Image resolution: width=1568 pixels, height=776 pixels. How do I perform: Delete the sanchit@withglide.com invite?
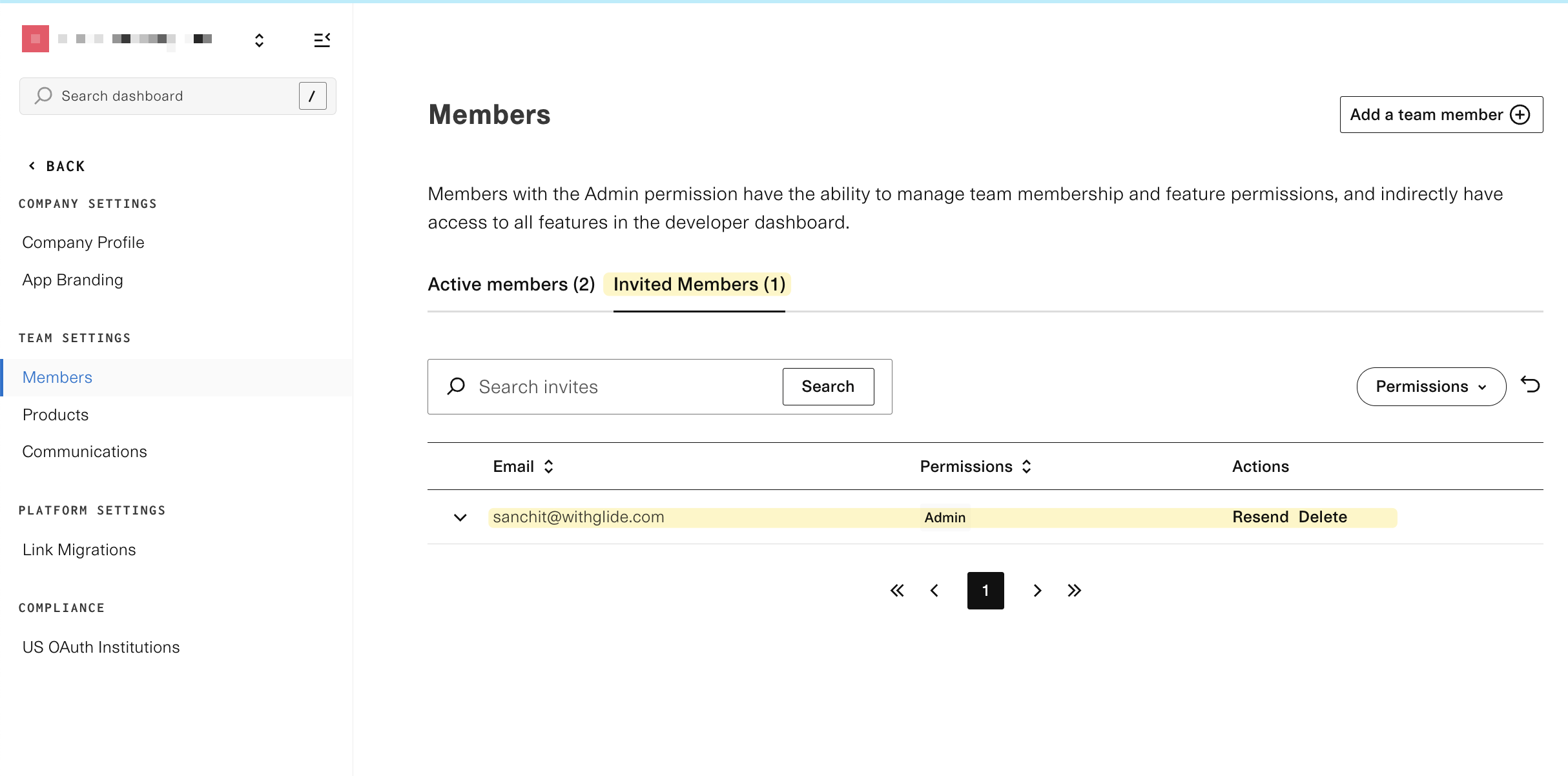pyautogui.click(x=1323, y=516)
